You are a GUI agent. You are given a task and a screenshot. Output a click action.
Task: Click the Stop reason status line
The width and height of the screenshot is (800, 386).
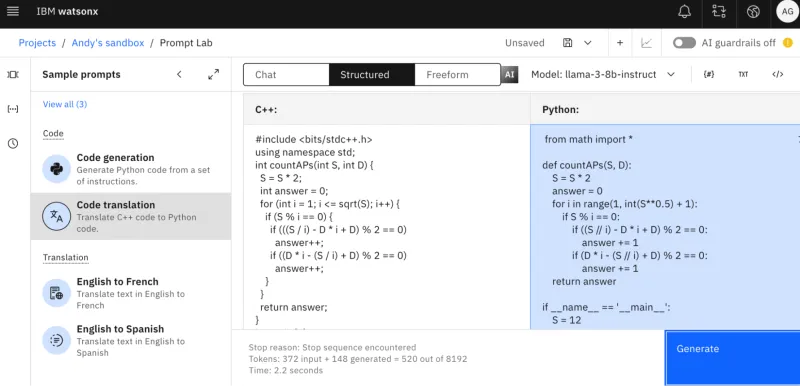[x=332, y=347]
